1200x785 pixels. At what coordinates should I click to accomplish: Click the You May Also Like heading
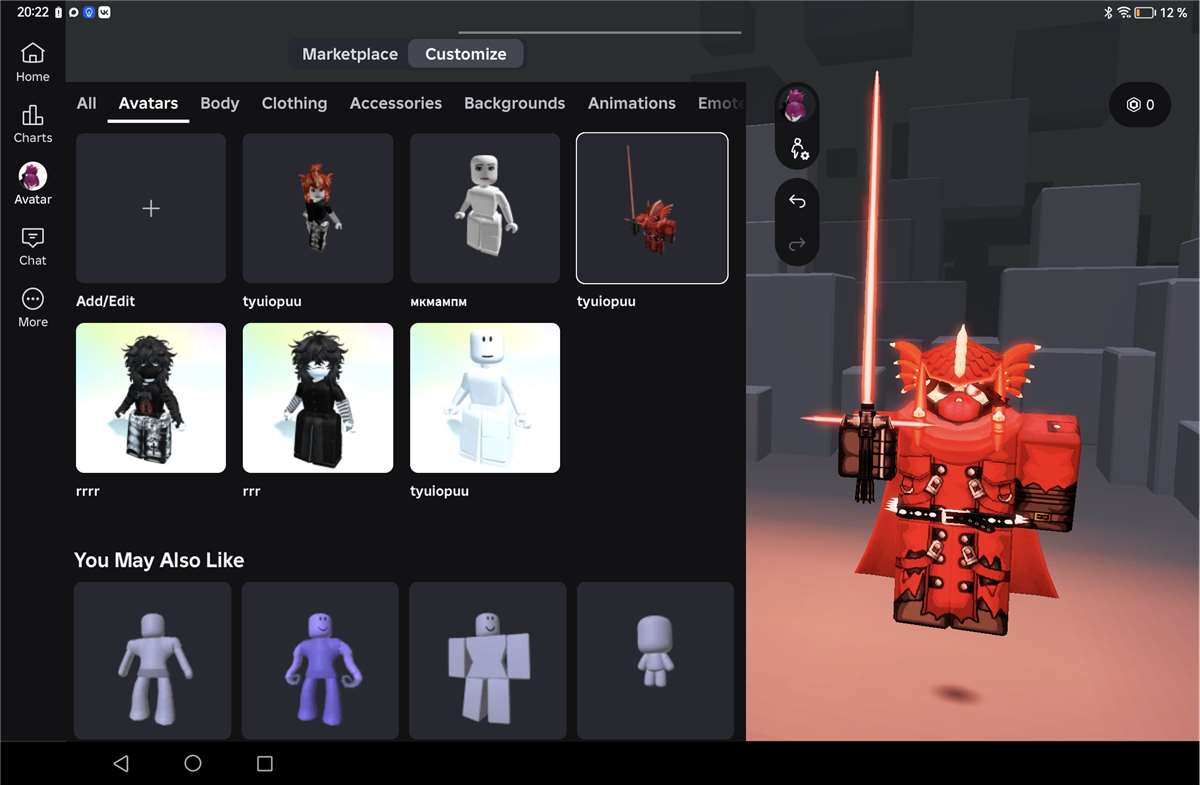[159, 560]
